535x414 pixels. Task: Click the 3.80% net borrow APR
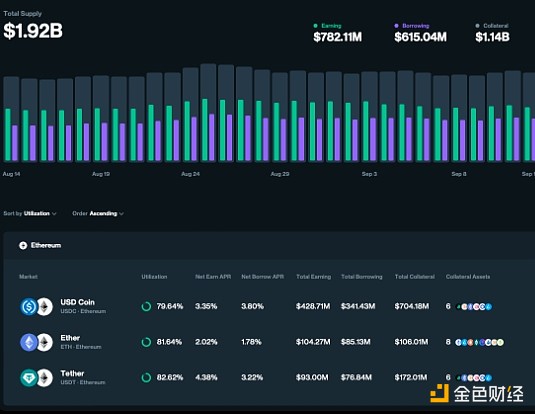pyautogui.click(x=252, y=306)
